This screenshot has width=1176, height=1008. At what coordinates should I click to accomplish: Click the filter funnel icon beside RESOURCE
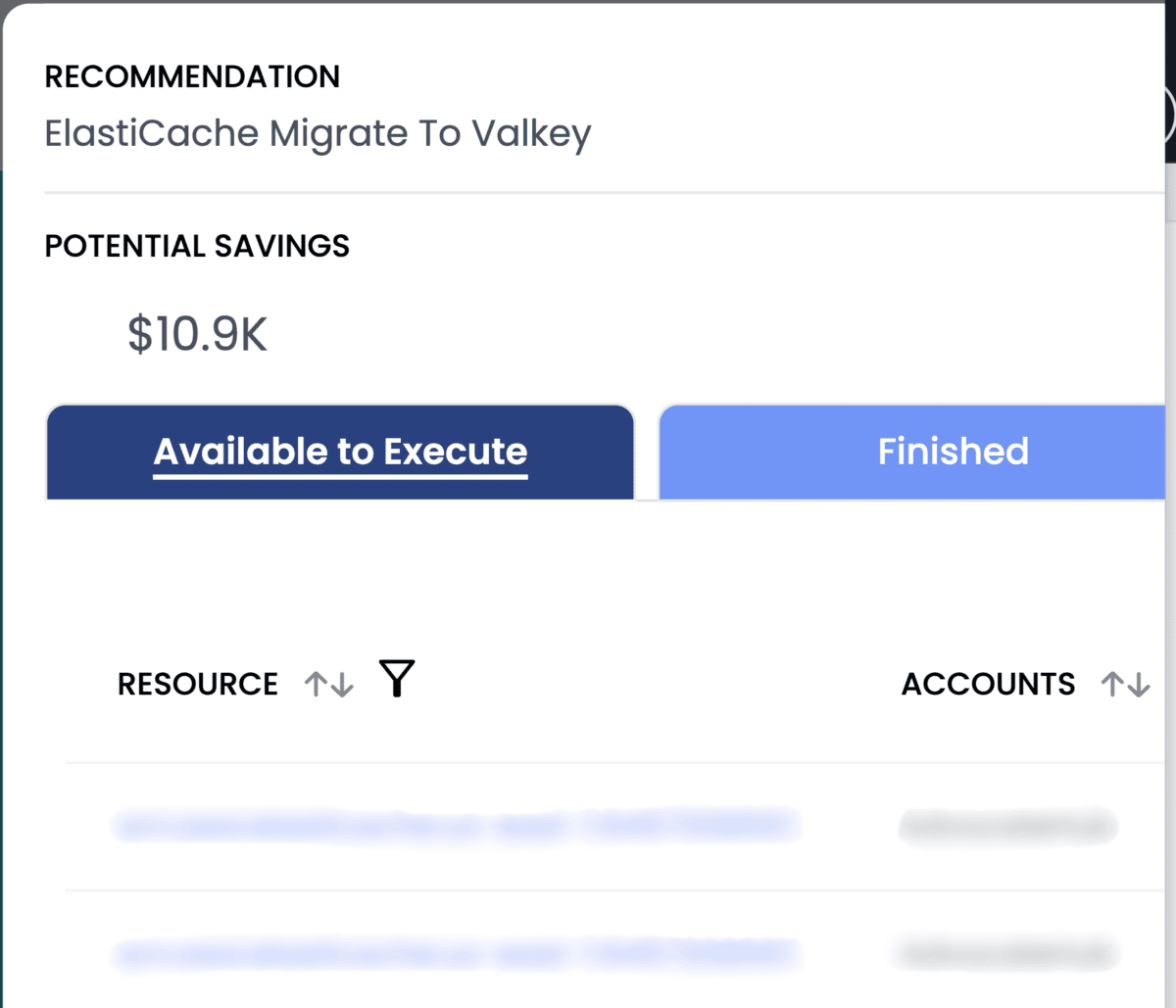(397, 678)
